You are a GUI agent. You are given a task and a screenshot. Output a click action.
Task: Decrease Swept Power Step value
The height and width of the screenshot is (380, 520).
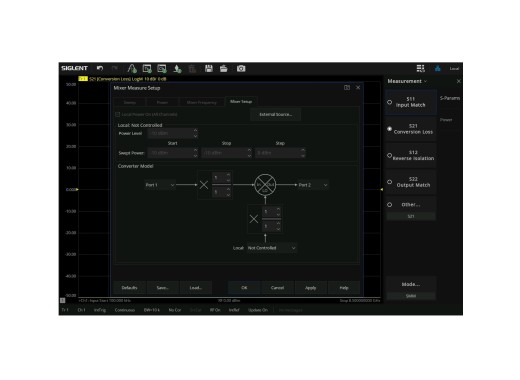pyautogui.click(x=303, y=155)
